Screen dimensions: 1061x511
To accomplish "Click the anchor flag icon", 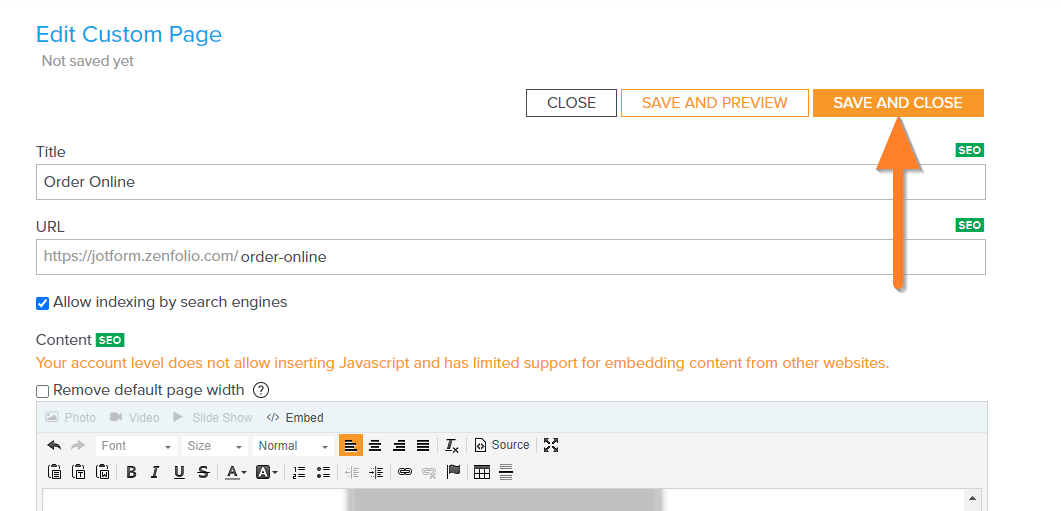I will [453, 472].
